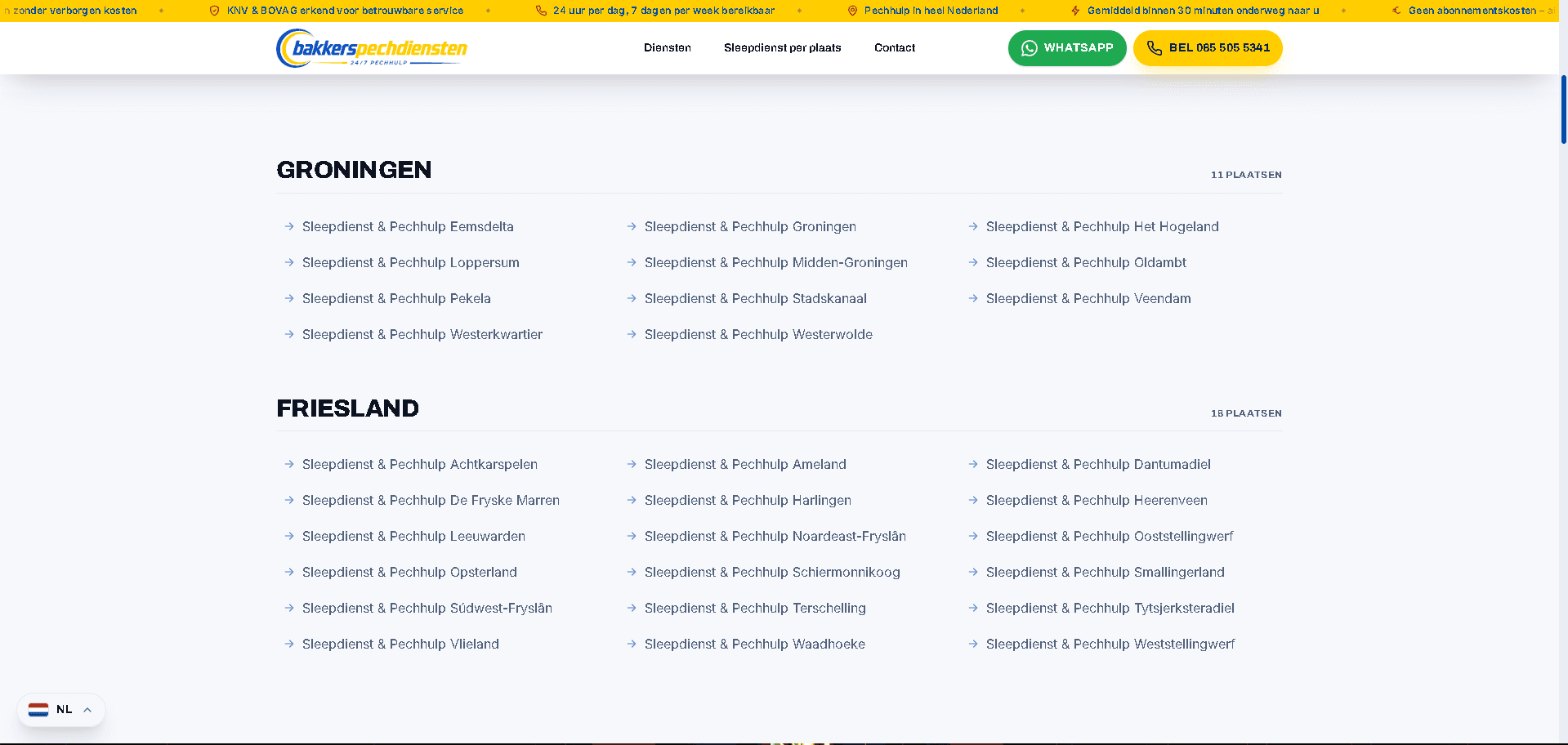Viewport: 1568px width, 745px height.
Task: Open Sleepdienst & Pechhulp Harlingen link
Action: click(748, 500)
